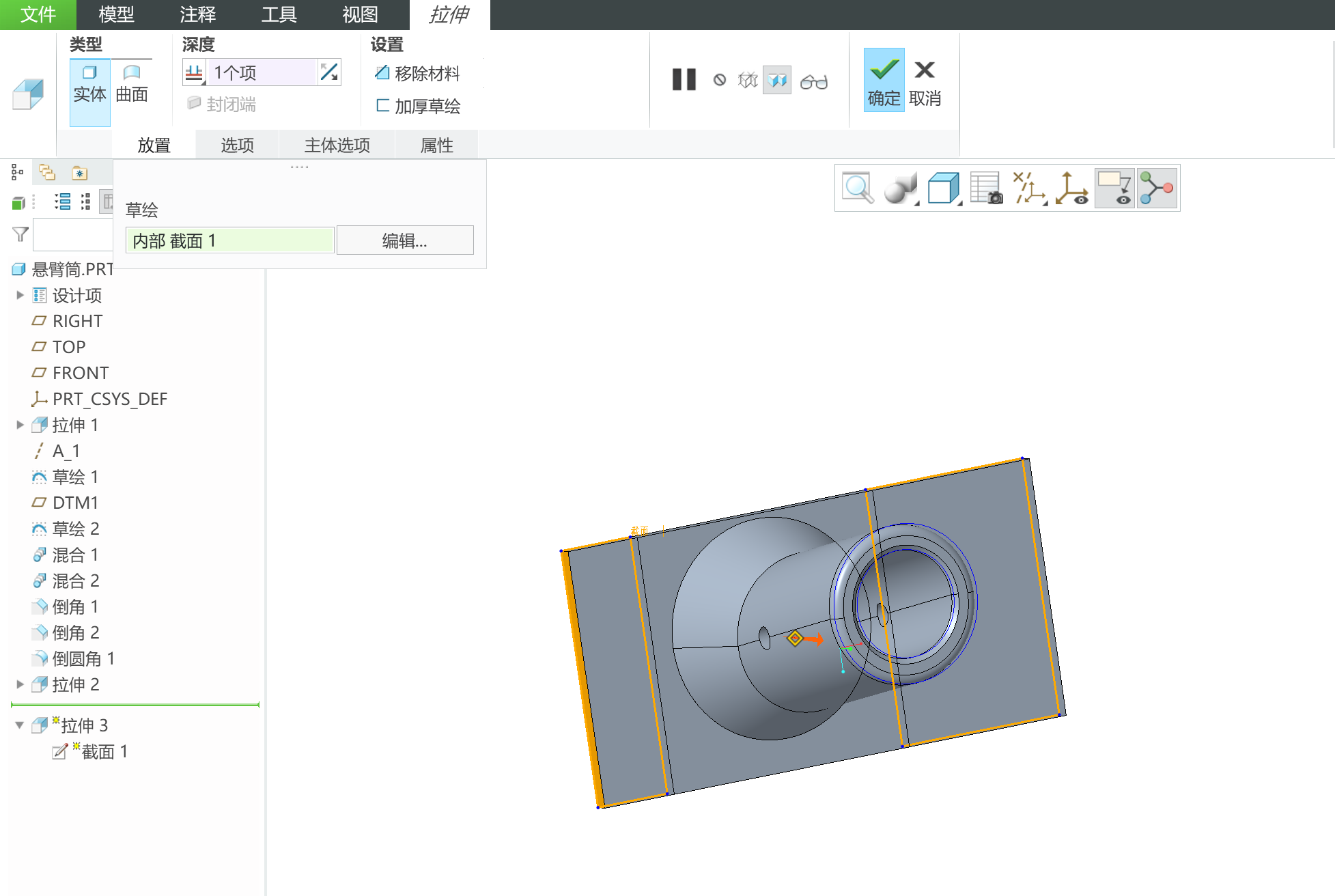Enable the 加厚草绘 option

click(417, 106)
